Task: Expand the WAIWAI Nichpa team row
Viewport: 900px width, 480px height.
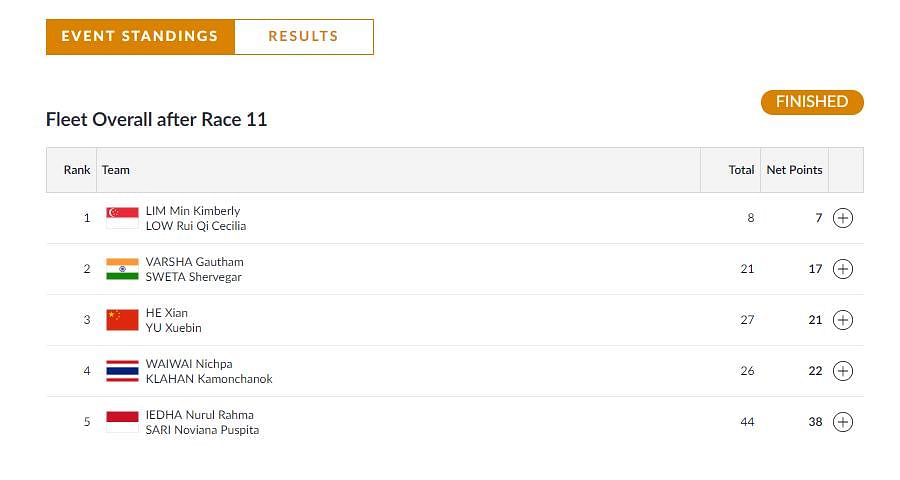Action: pyautogui.click(x=843, y=371)
